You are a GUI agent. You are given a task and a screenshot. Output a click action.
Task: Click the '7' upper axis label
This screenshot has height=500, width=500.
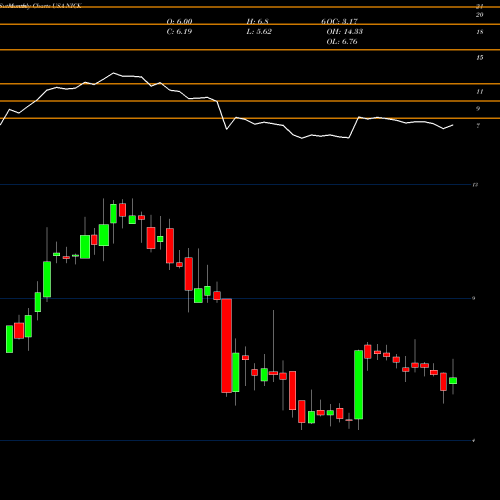pyautogui.click(x=478, y=126)
